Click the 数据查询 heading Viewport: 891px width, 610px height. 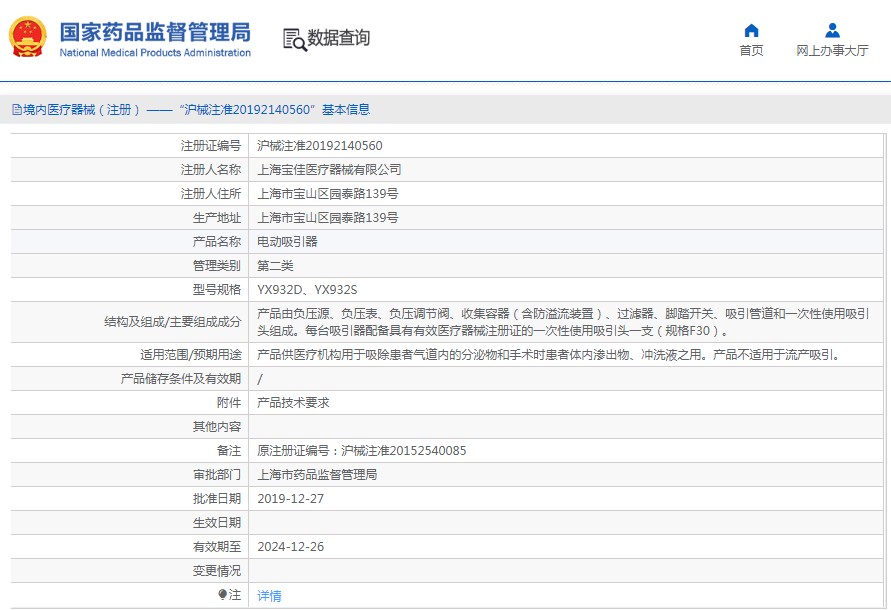click(x=339, y=38)
